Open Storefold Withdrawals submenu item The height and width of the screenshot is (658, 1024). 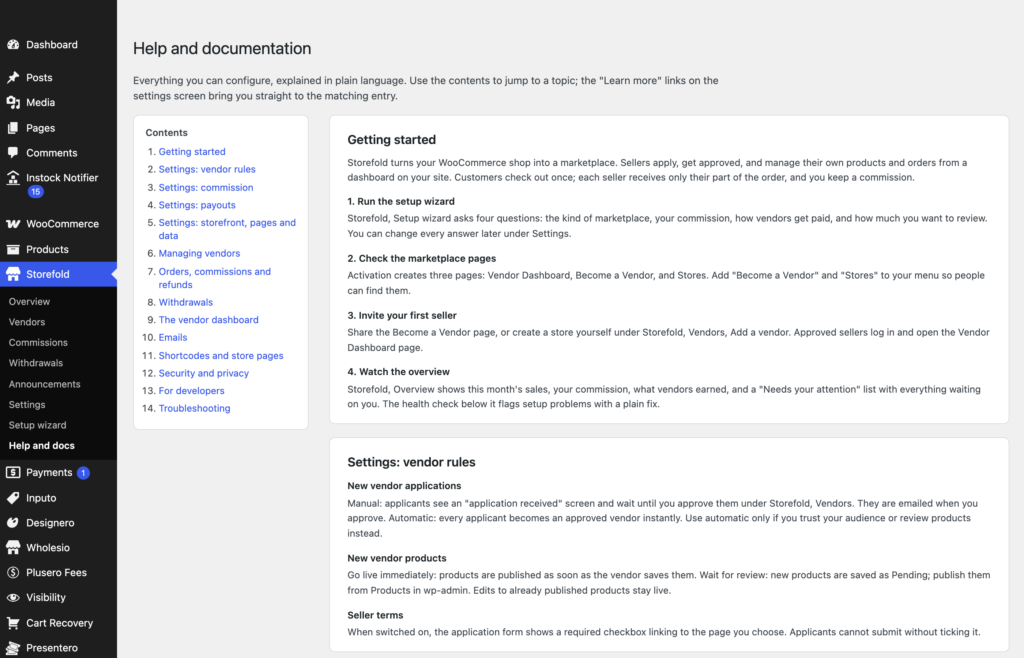[x=36, y=363]
